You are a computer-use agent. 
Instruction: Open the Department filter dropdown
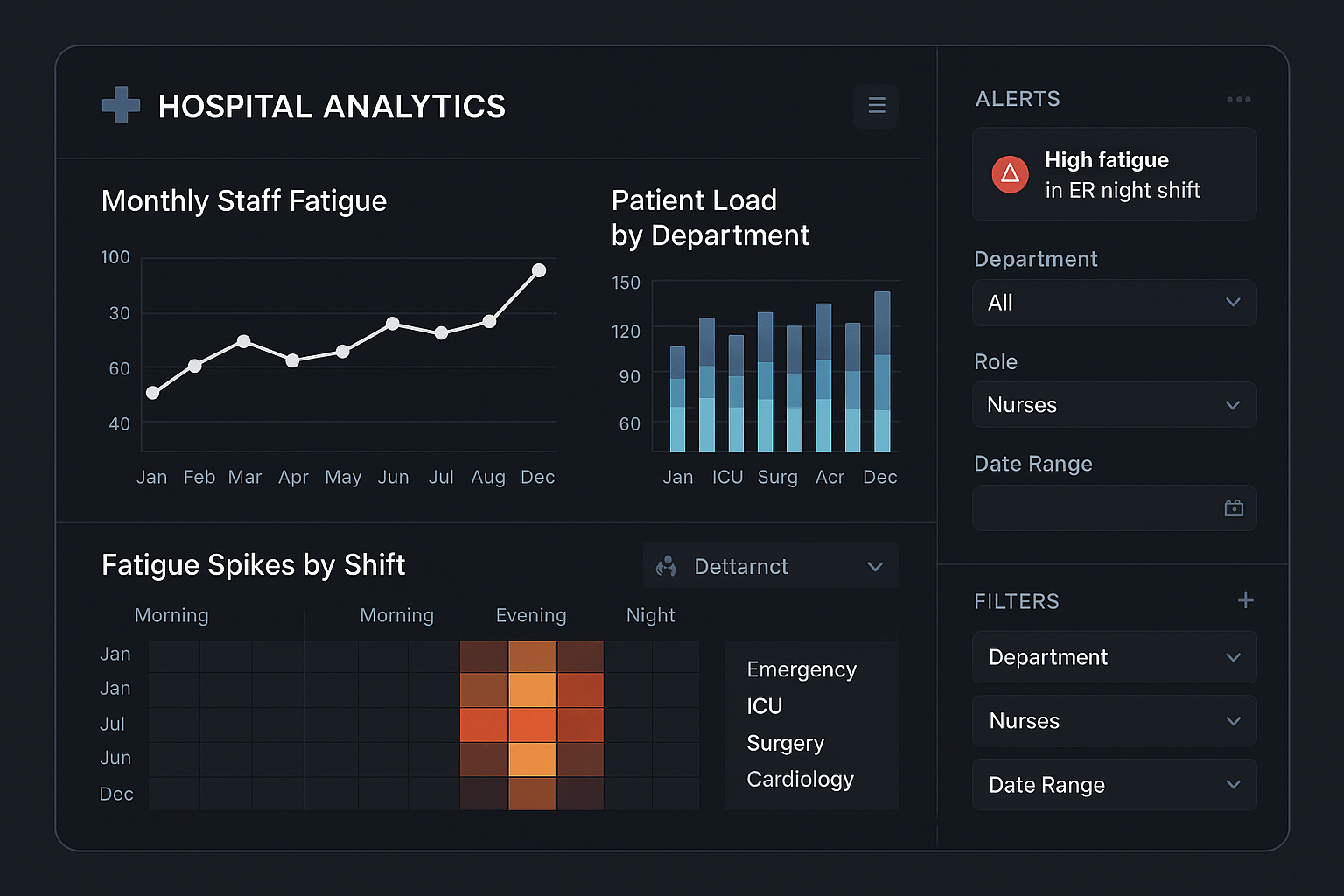pyautogui.click(x=1114, y=656)
